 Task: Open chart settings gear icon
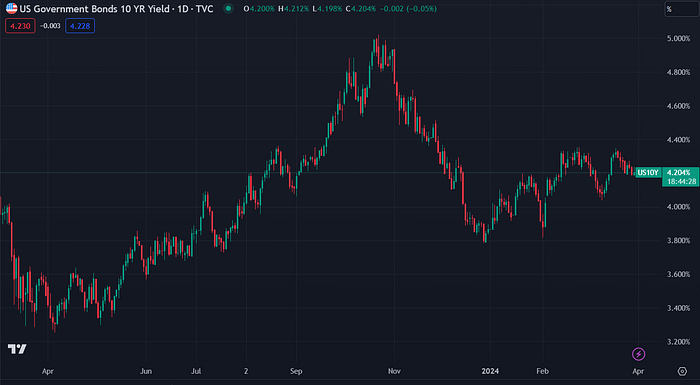pyautogui.click(x=682, y=371)
